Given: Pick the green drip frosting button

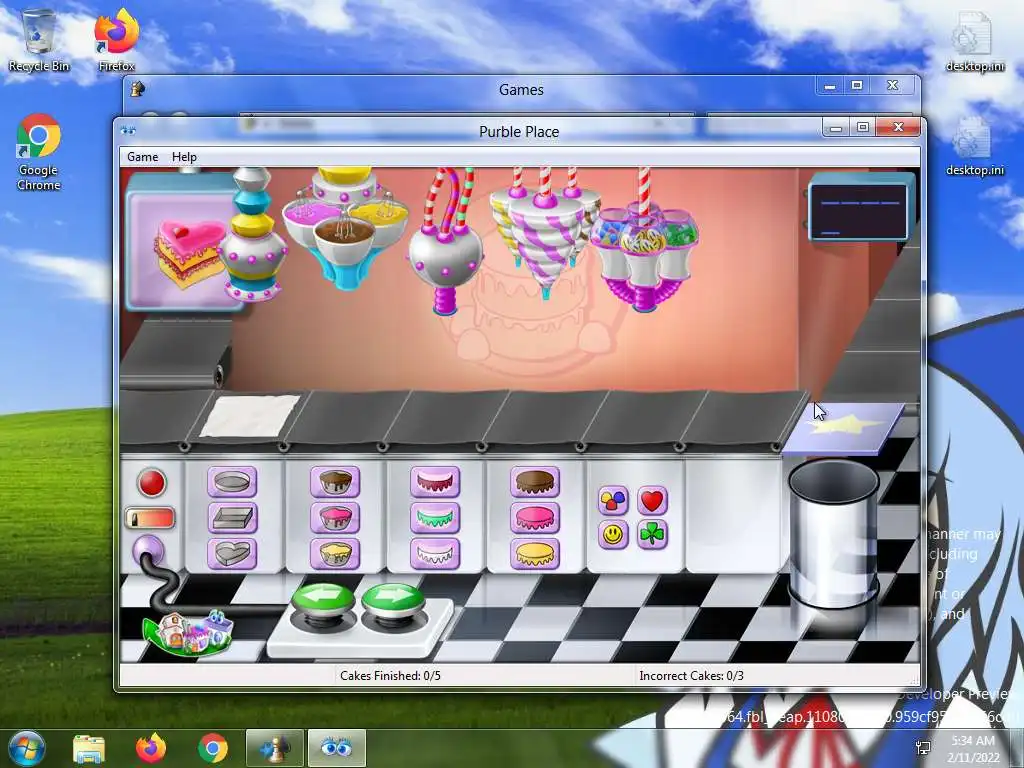Looking at the screenshot, I should pos(435,518).
